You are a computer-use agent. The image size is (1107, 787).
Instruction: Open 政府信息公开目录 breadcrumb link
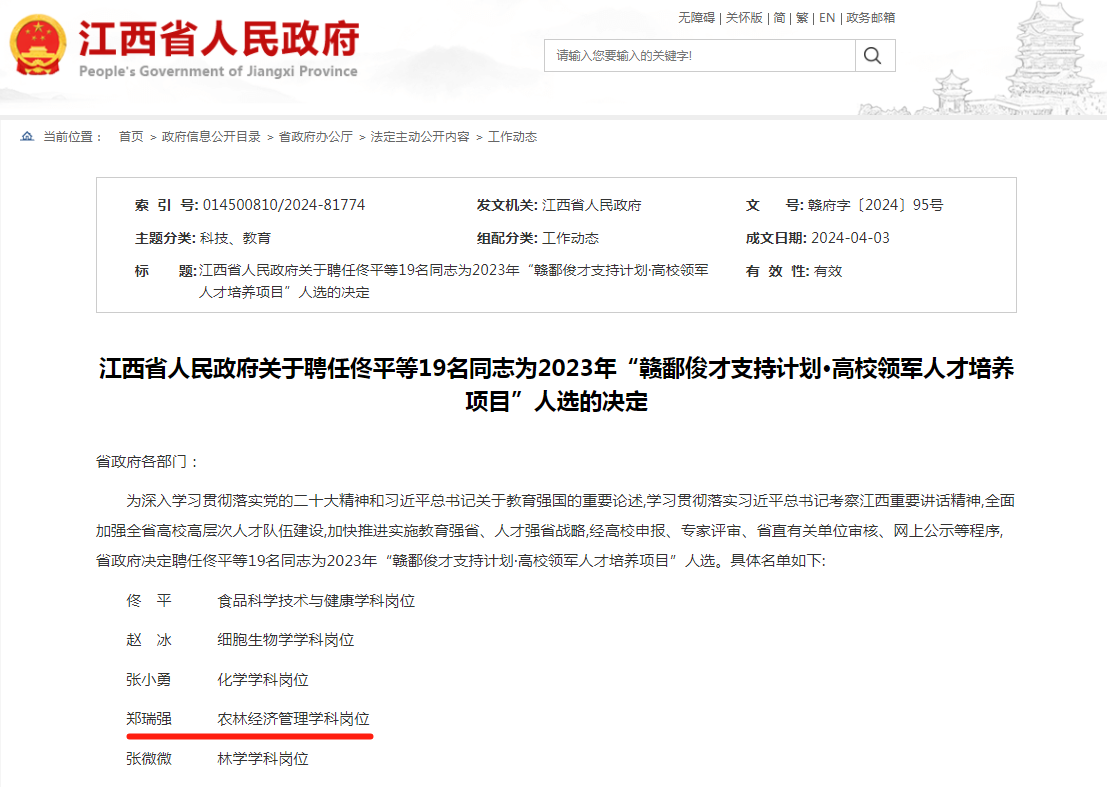(x=211, y=137)
